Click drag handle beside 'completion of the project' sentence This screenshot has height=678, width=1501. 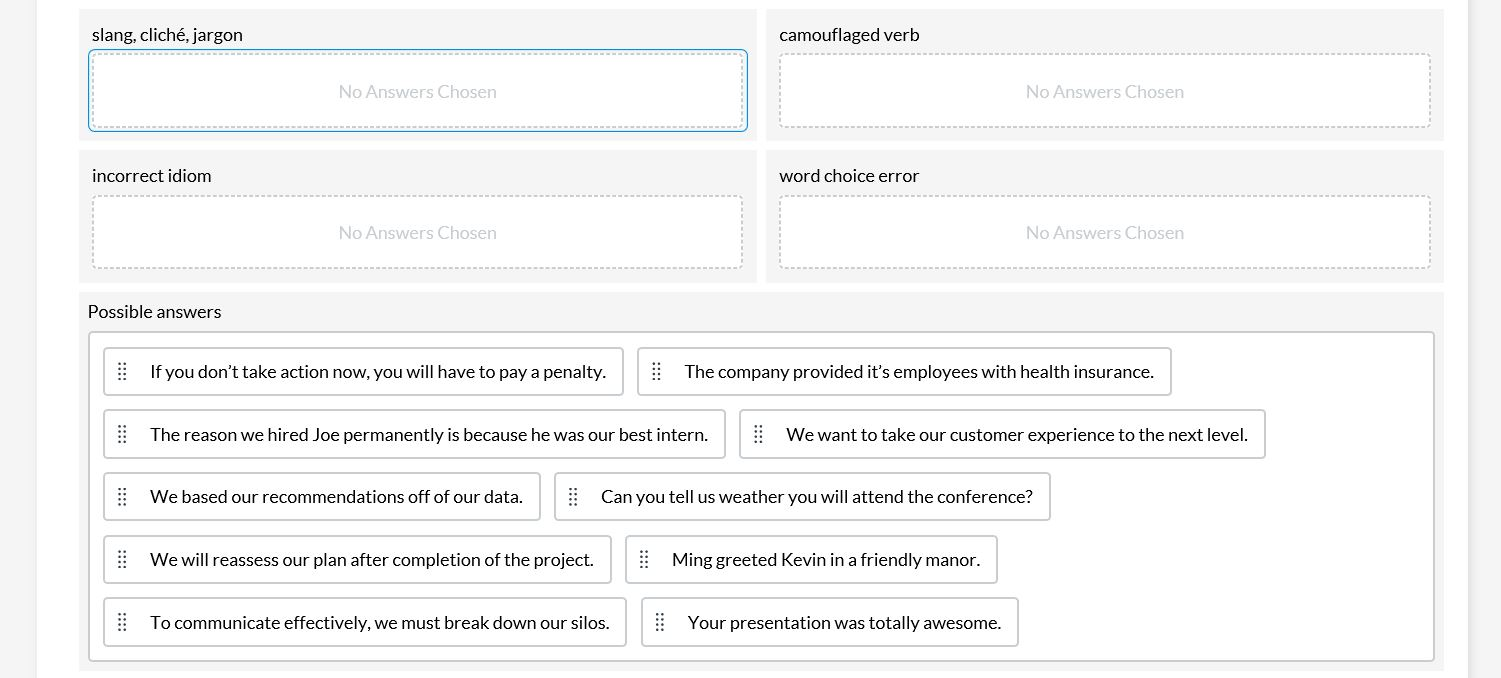coord(123,560)
